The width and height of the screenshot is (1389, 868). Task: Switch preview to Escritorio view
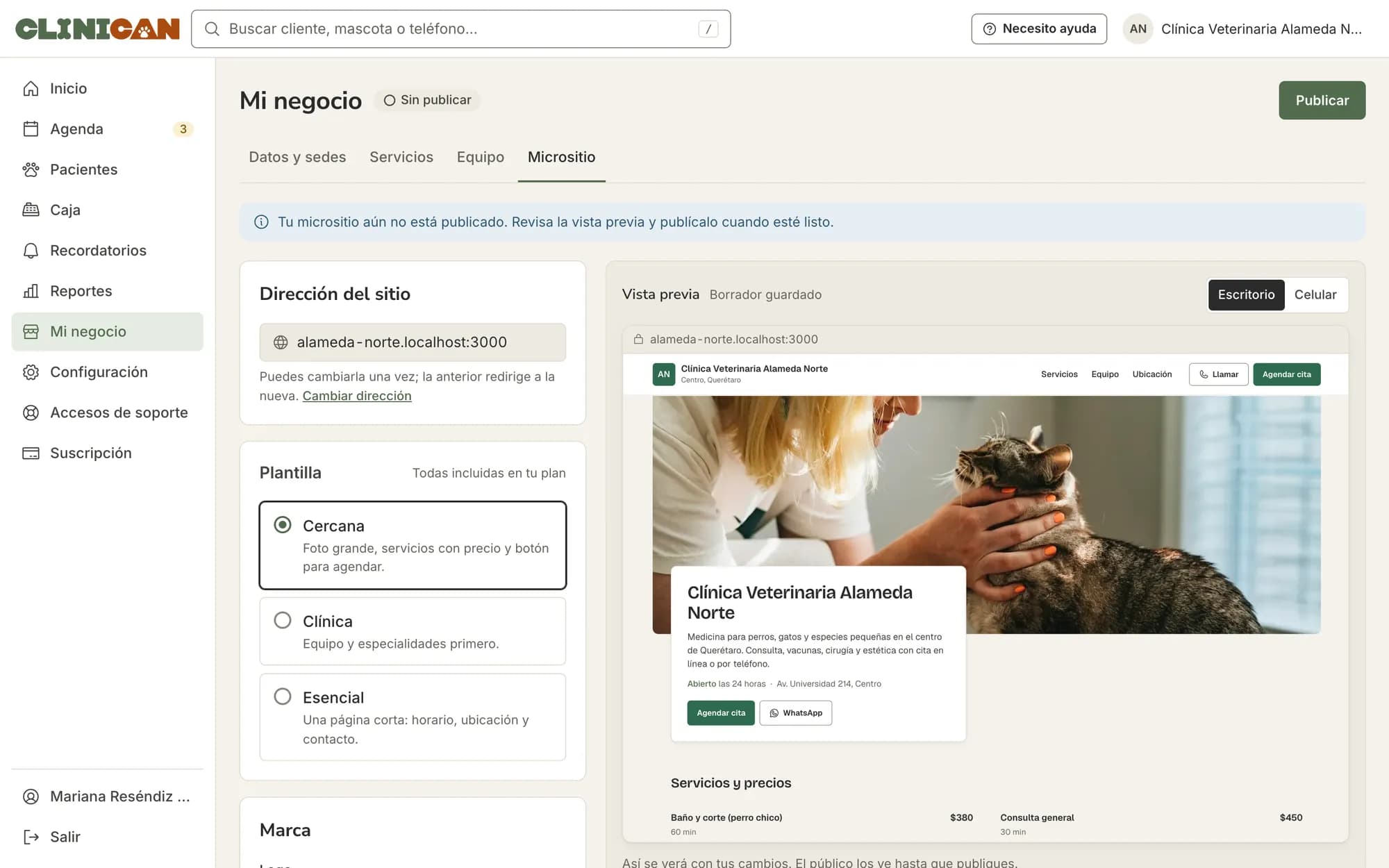pos(1246,294)
